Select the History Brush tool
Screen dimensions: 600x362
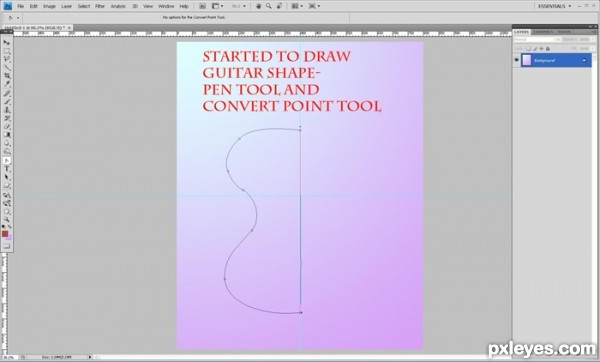7,119
